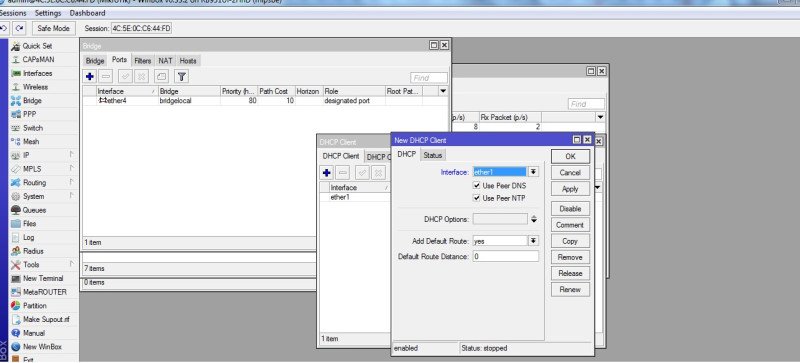Open the Interface dropdown in New DHCP Client
800x363 pixels.
pos(533,172)
